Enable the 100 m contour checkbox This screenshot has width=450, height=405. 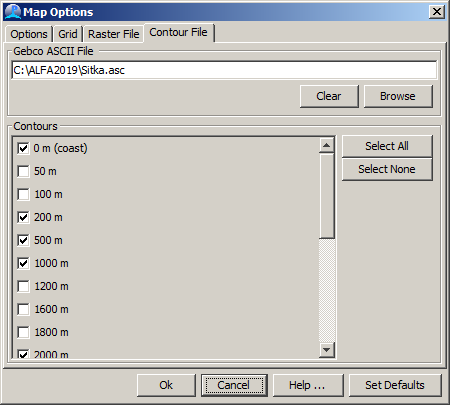(23, 194)
